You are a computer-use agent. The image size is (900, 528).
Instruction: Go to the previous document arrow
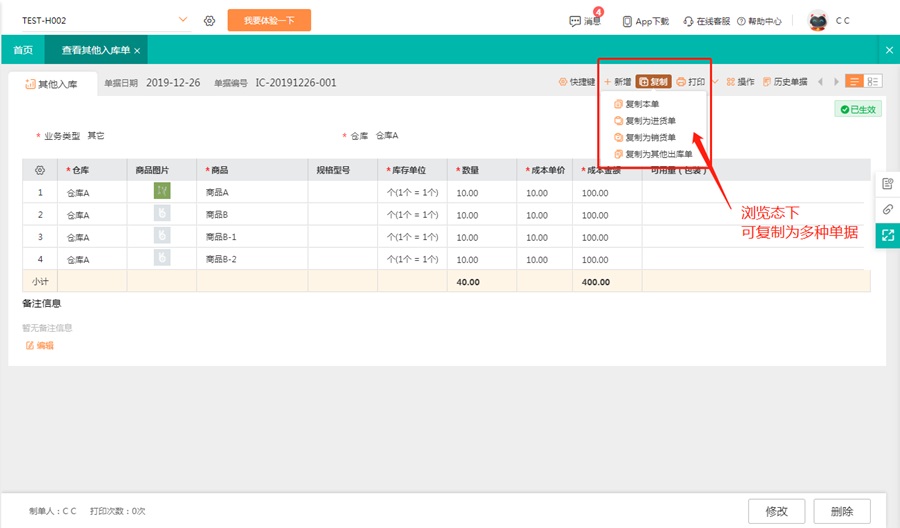tap(820, 82)
